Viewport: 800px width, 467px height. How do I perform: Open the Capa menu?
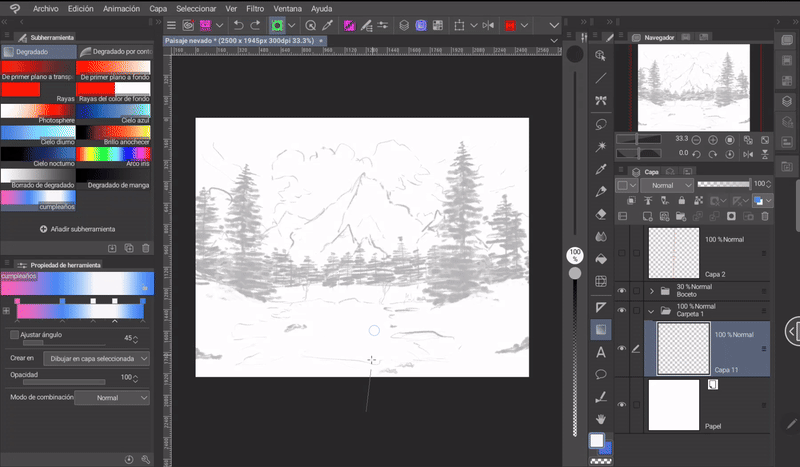click(x=158, y=7)
